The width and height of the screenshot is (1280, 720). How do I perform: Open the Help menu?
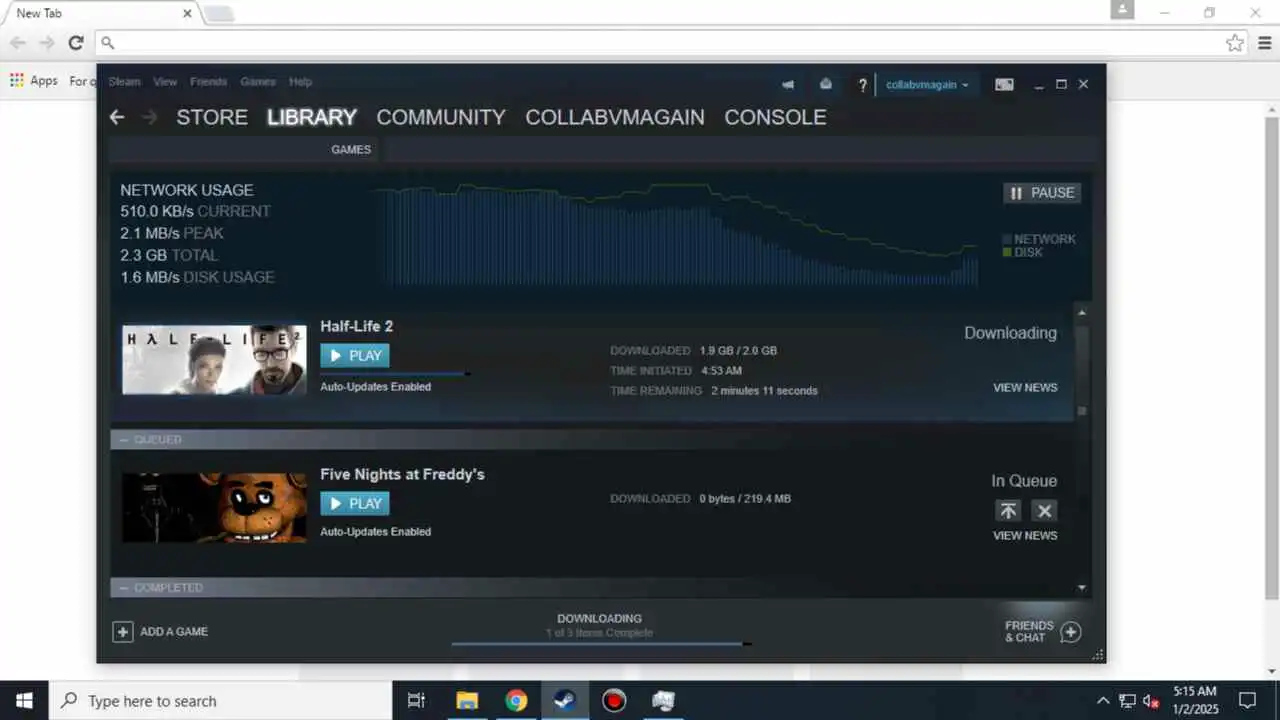(x=300, y=82)
